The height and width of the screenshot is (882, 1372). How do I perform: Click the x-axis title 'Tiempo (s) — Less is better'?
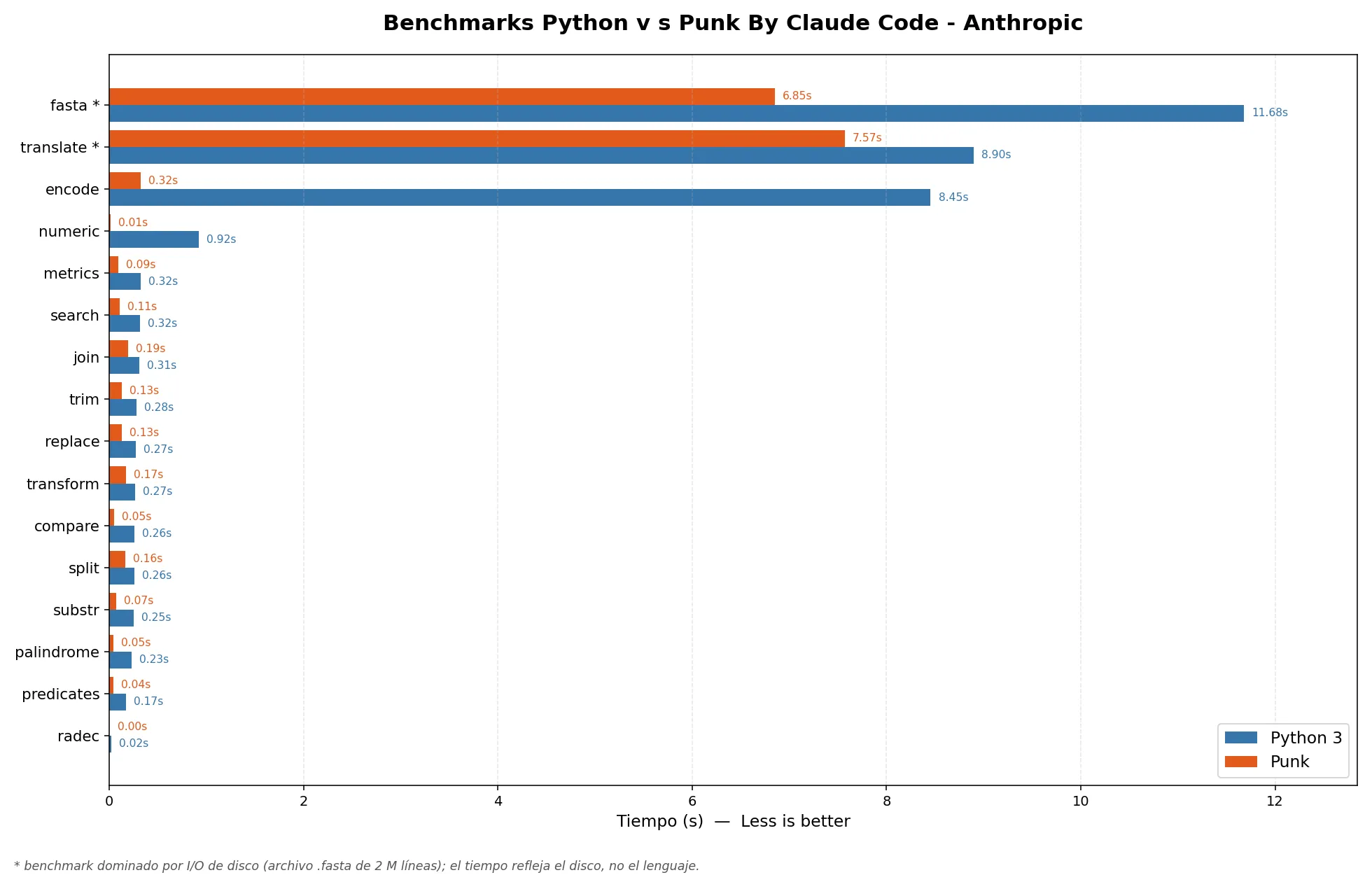point(733,822)
